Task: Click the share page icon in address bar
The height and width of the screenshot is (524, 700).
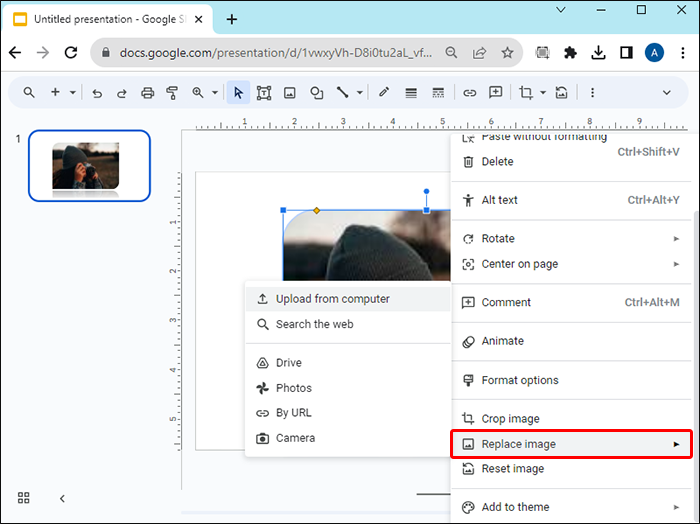Action: coord(479,53)
